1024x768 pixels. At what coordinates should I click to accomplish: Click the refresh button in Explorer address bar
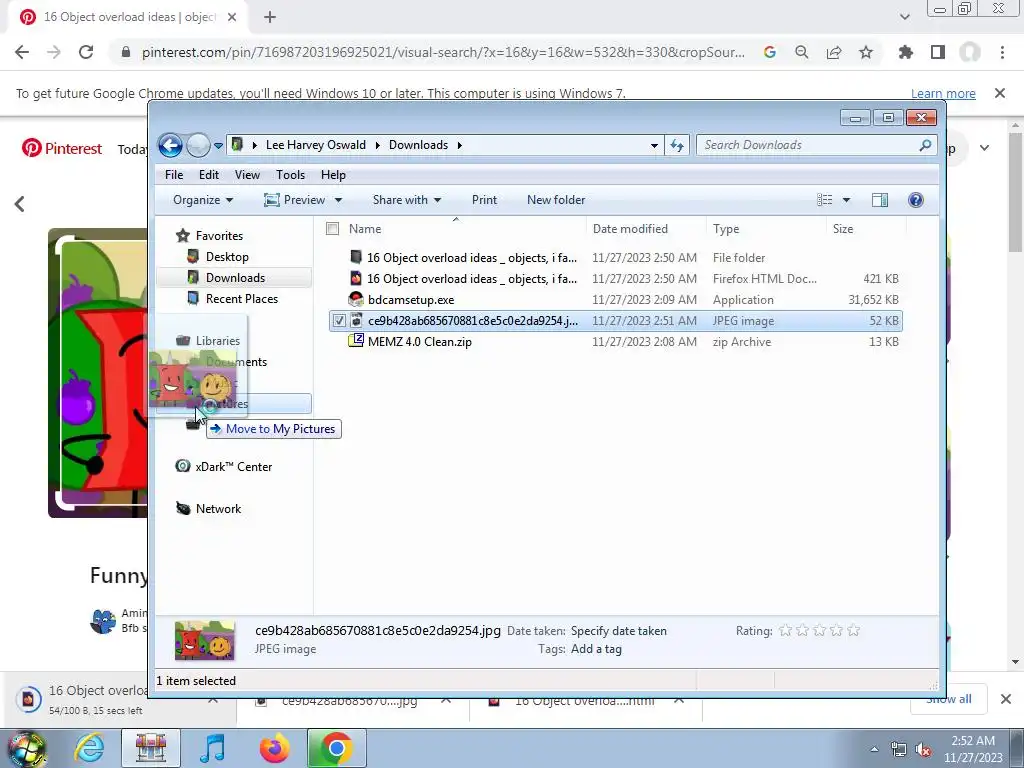pos(677,145)
